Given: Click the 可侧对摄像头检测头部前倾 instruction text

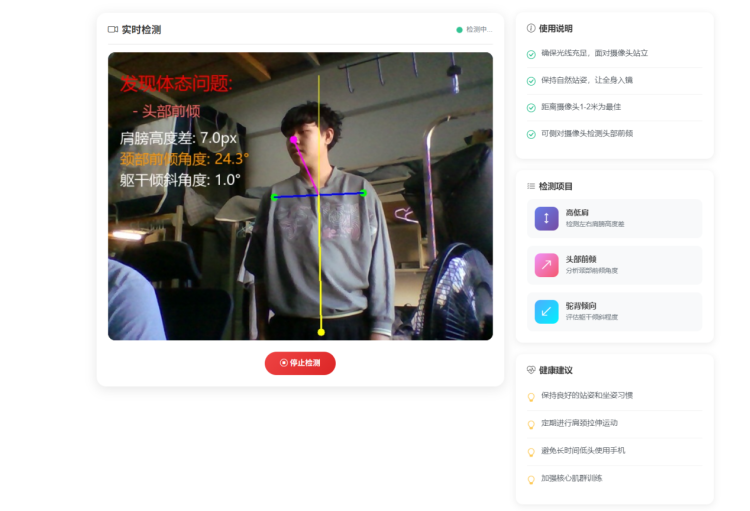Looking at the screenshot, I should [587, 133].
